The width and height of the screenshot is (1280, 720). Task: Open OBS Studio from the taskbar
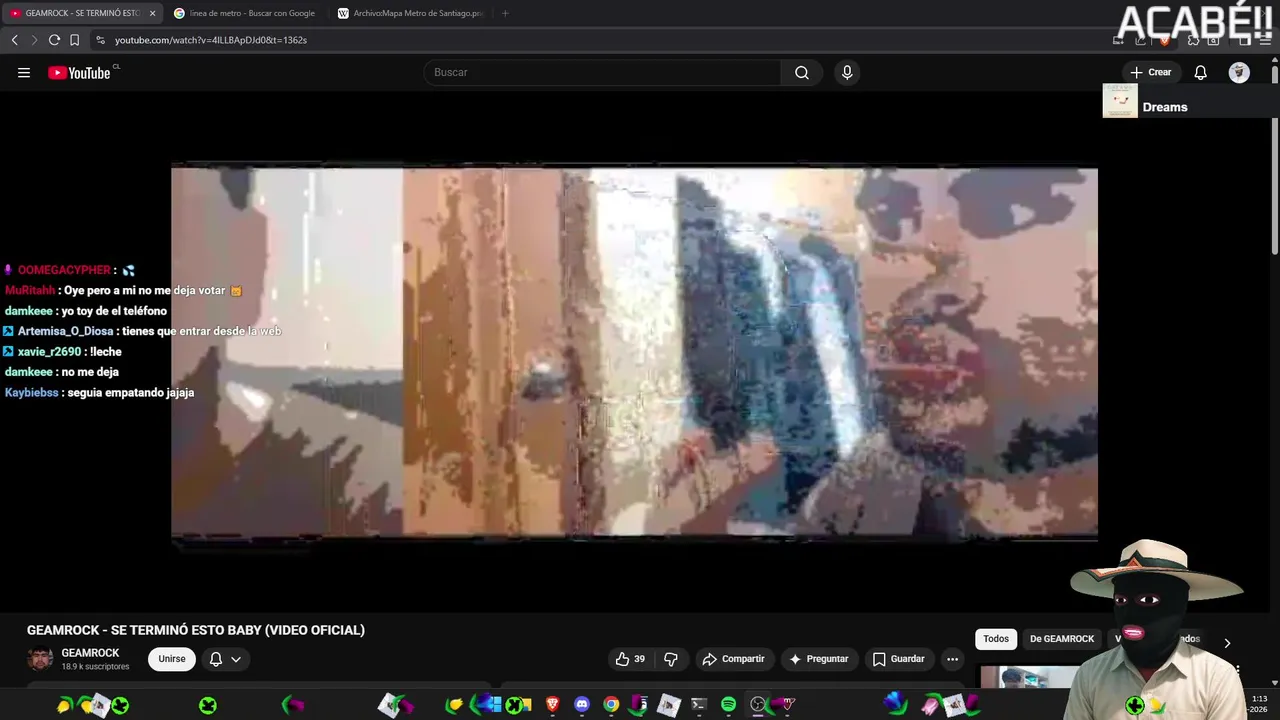point(758,705)
